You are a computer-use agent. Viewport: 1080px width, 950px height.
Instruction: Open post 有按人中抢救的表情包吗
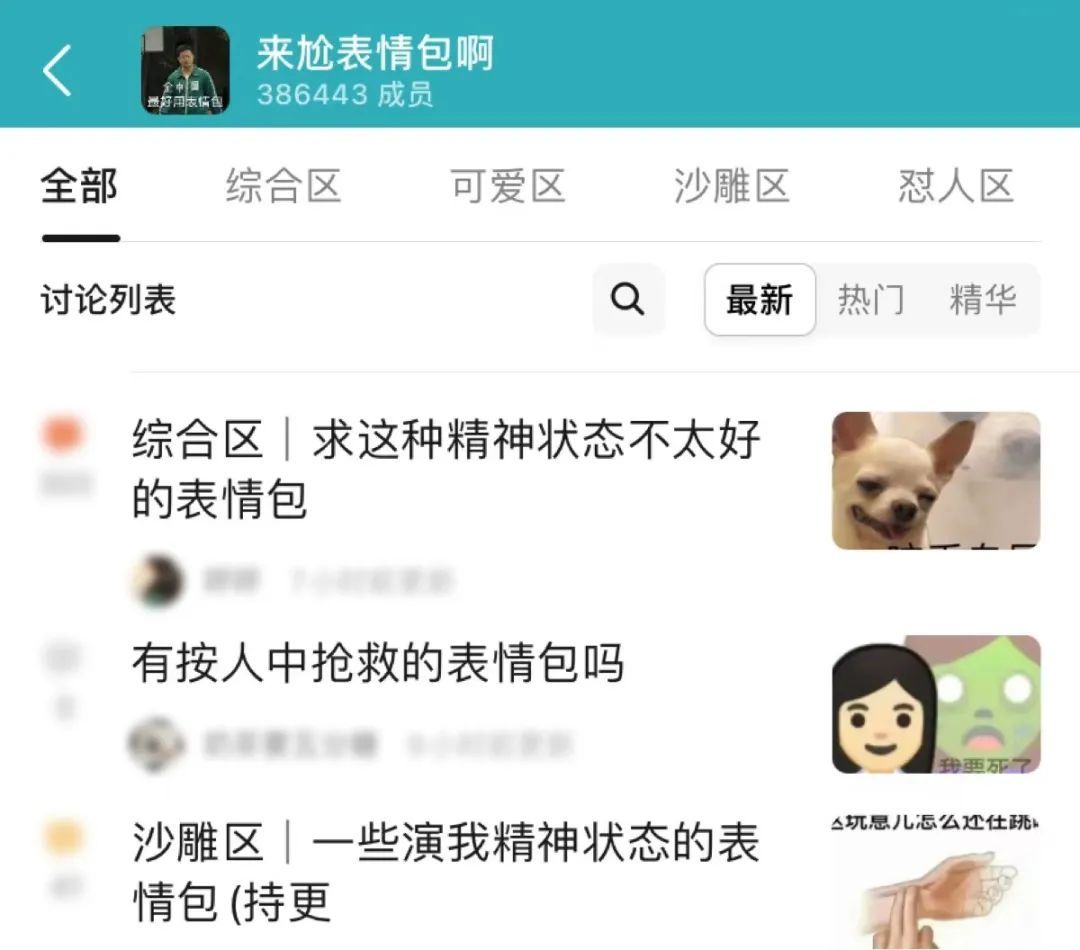377,663
